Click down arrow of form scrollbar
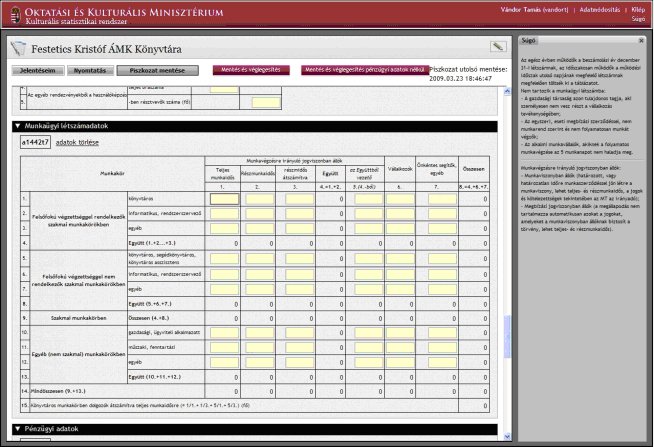The image size is (654, 447). (507, 437)
